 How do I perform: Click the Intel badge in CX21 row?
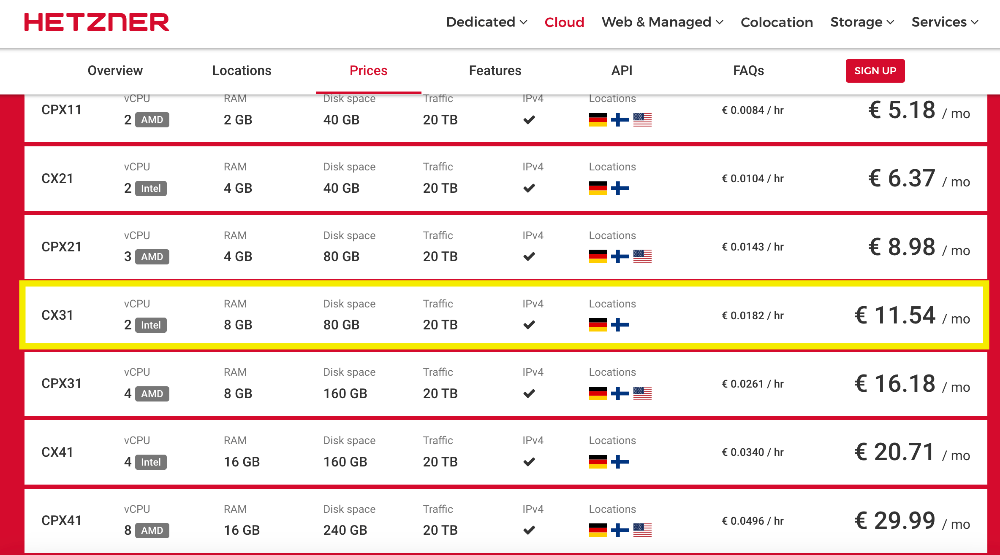(x=151, y=188)
